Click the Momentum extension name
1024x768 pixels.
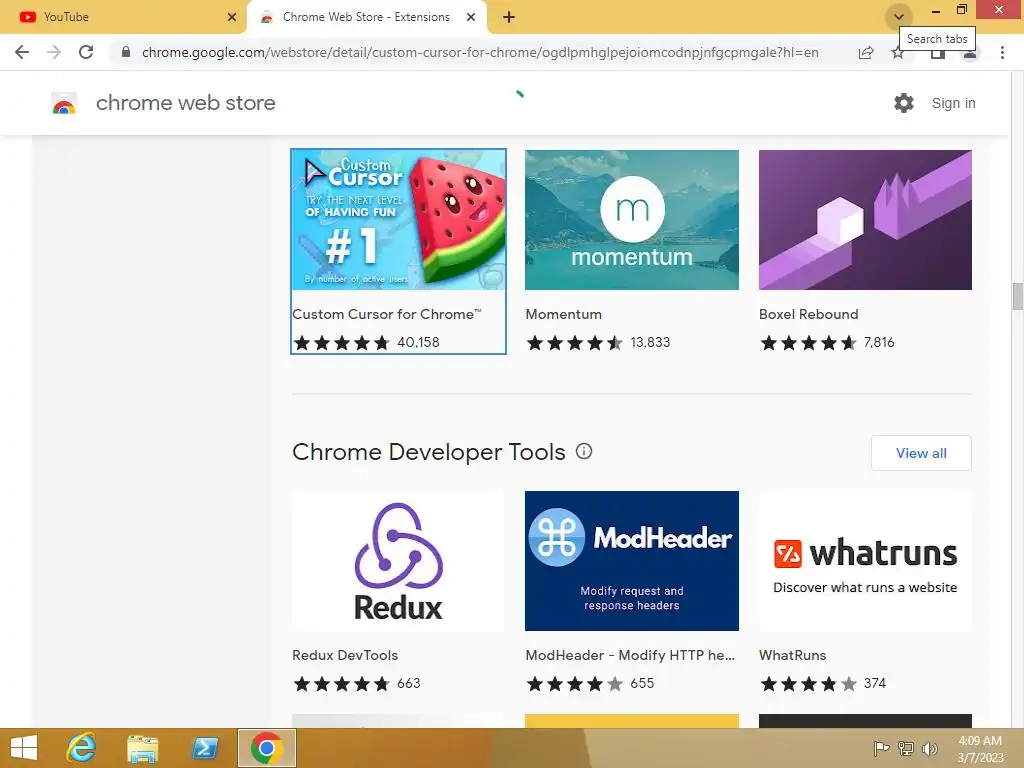(x=564, y=314)
